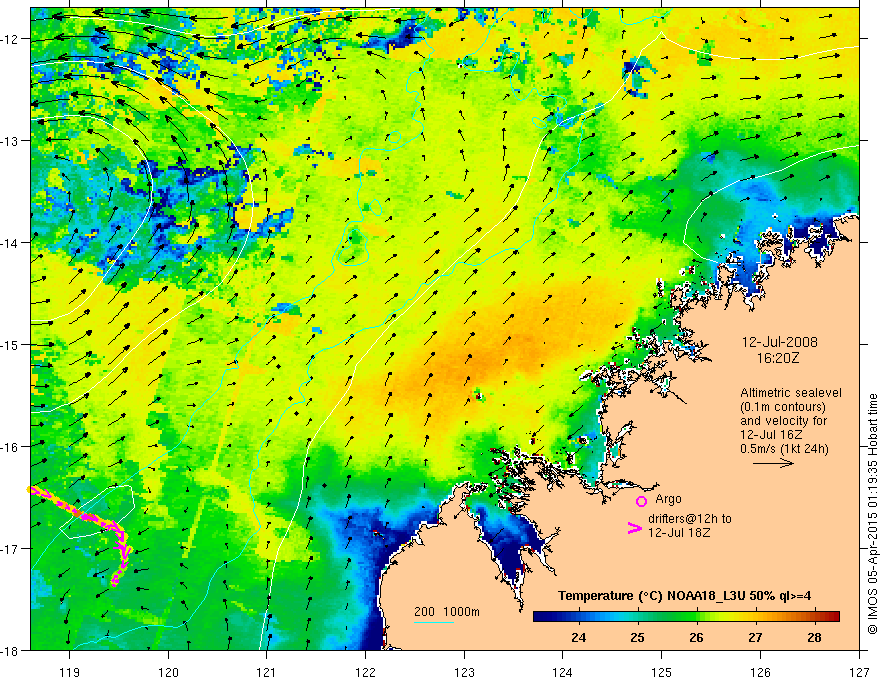Click the '123' longitude axis label
880x680 pixels.
[x=464, y=672]
